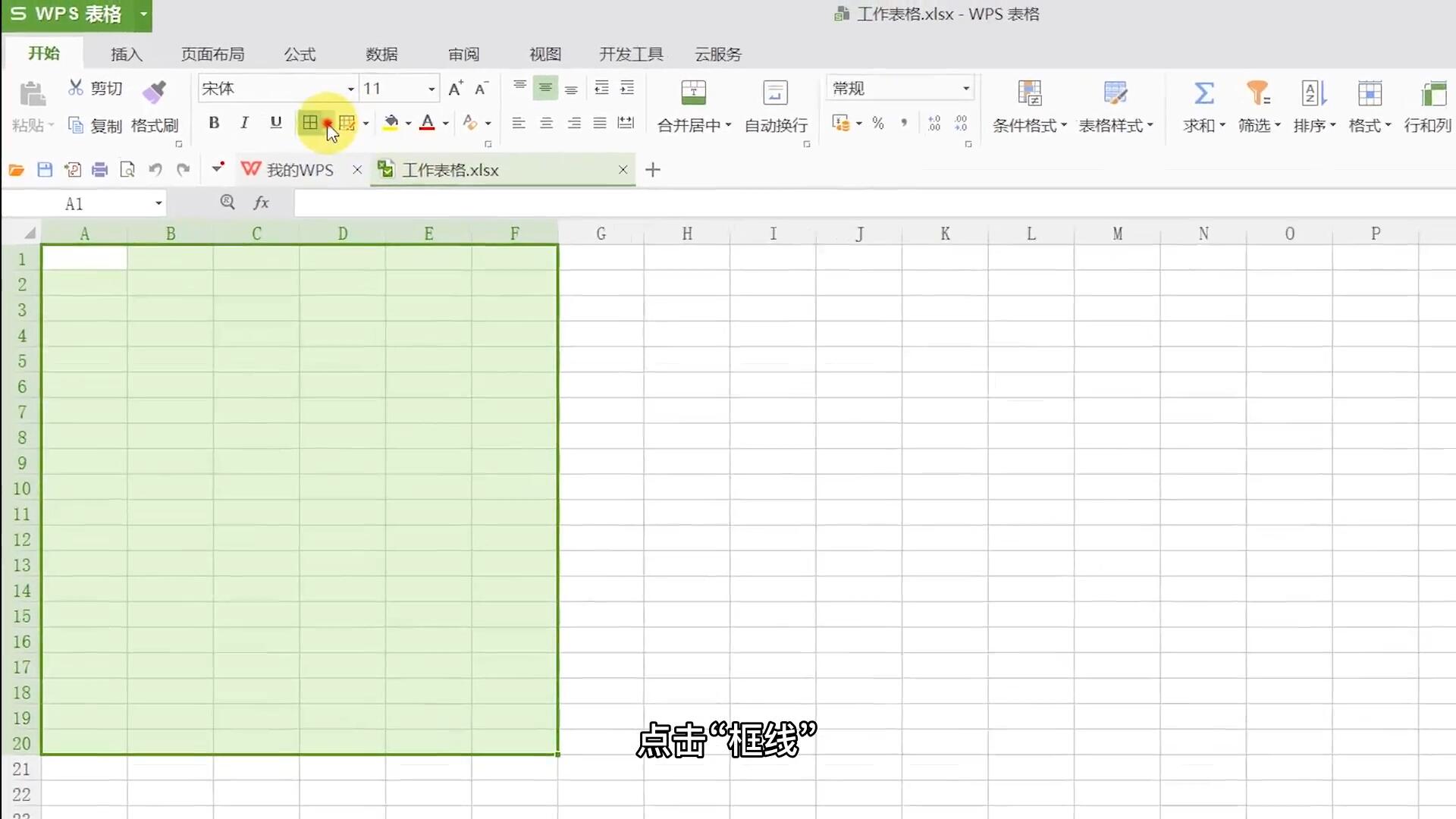The image size is (1456, 819).
Task: Click the Print icon in quick toolbar
Action: pyautogui.click(x=99, y=170)
